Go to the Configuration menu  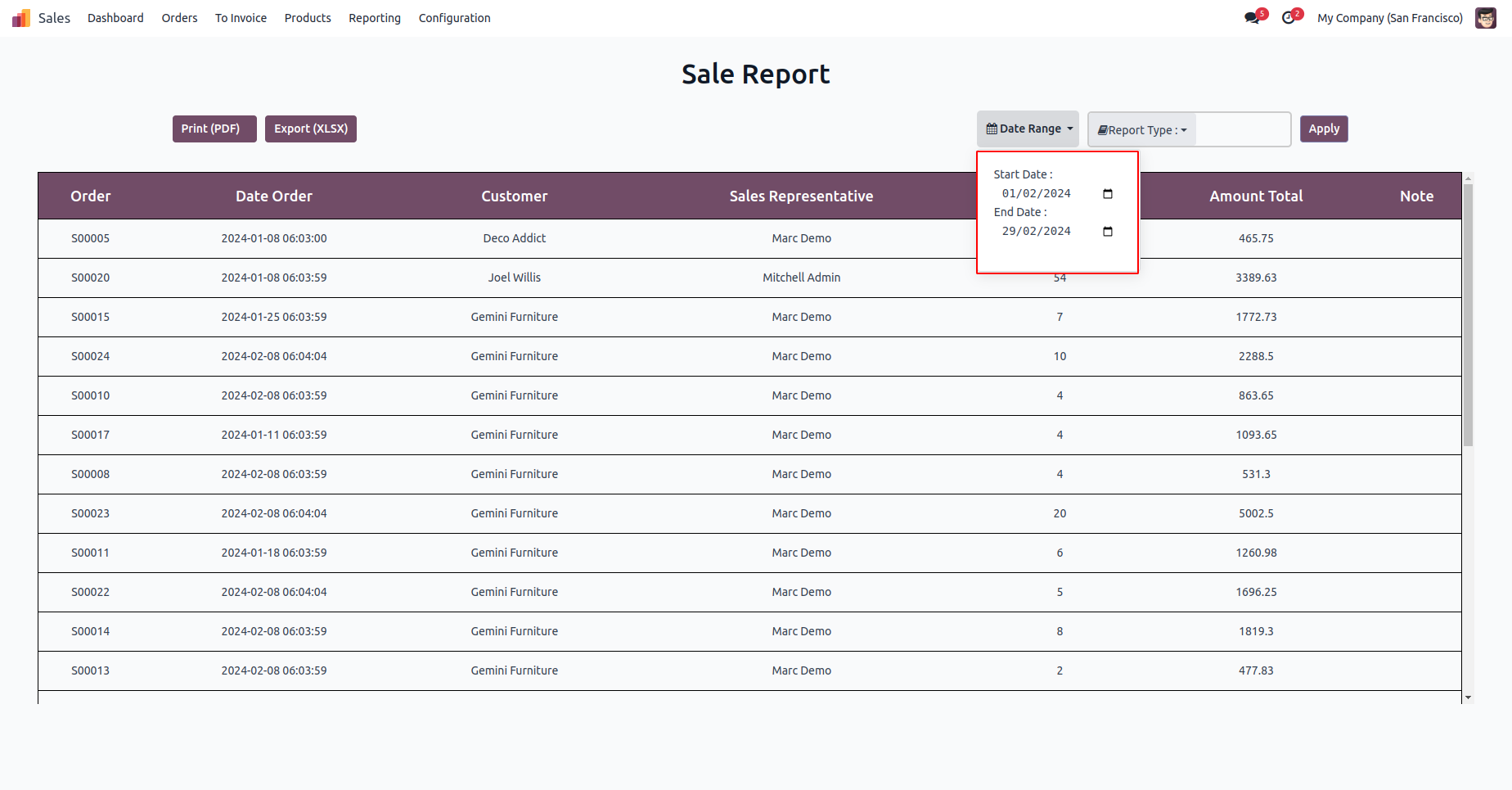click(x=454, y=18)
